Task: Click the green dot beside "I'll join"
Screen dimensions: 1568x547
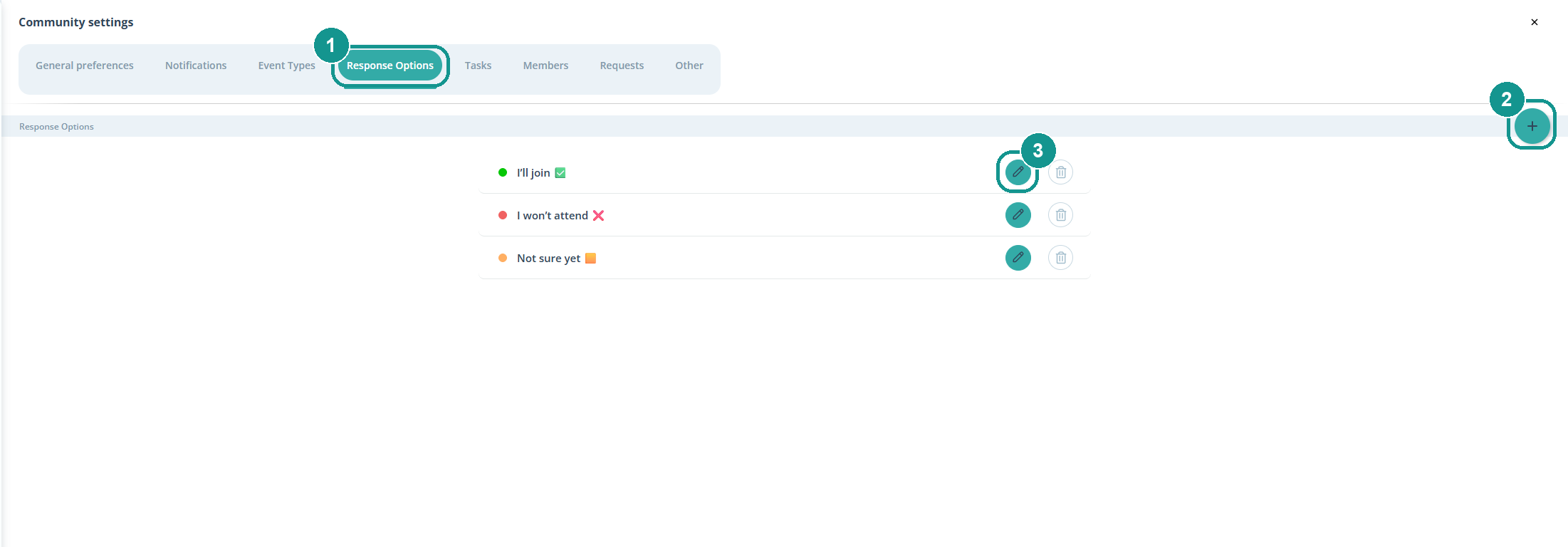Action: tap(503, 172)
